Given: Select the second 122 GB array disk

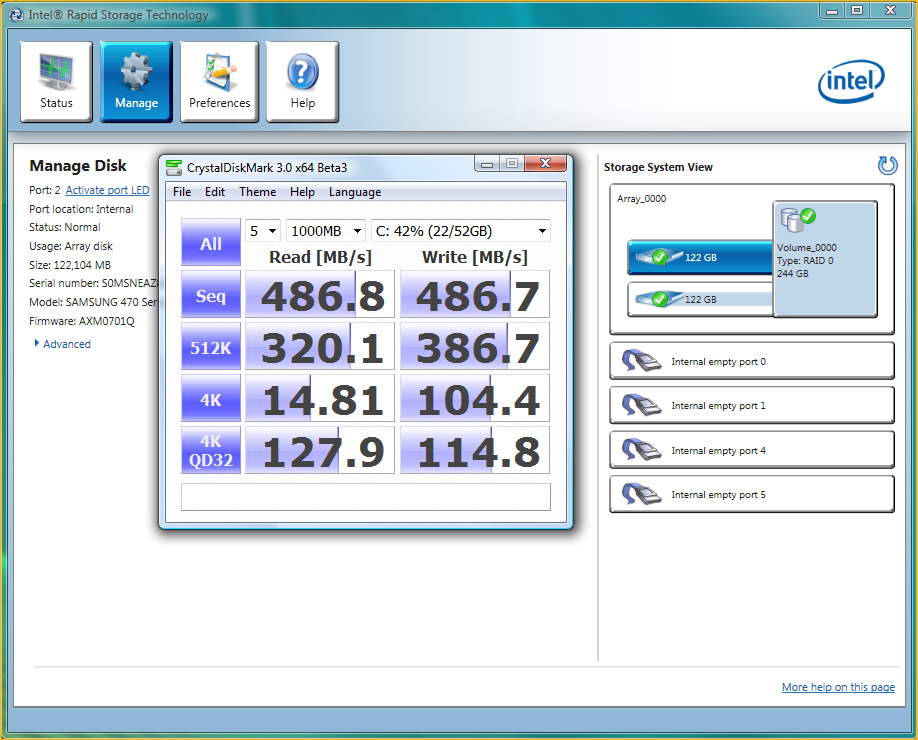Looking at the screenshot, I should (700, 299).
